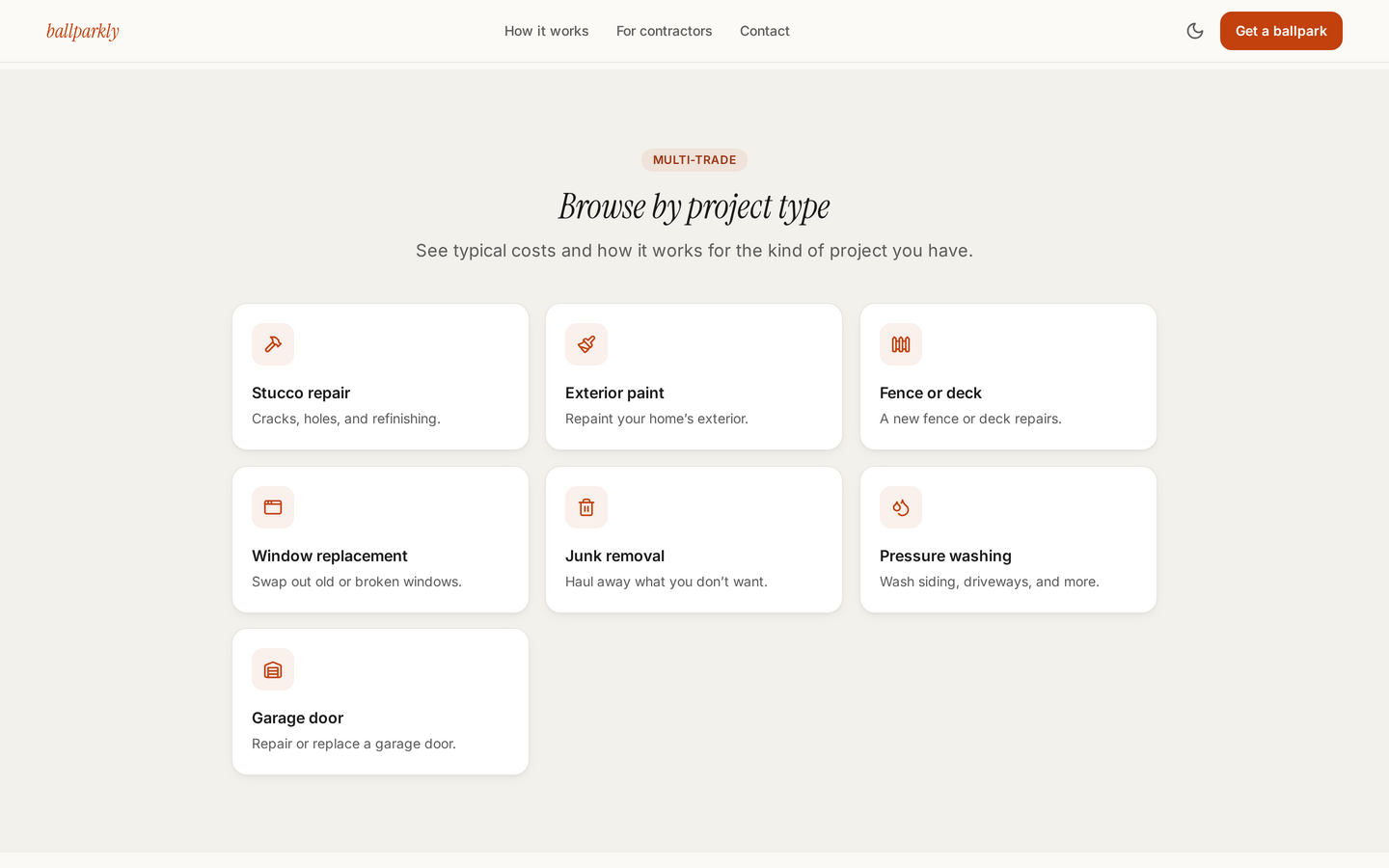Image resolution: width=1389 pixels, height=868 pixels.
Task: Click the Get a ballpark button
Action: 1281,31
